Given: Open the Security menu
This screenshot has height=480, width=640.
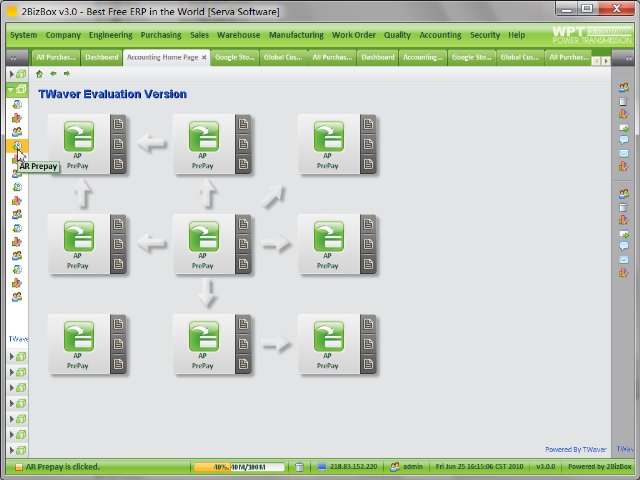Looking at the screenshot, I should coord(485,35).
